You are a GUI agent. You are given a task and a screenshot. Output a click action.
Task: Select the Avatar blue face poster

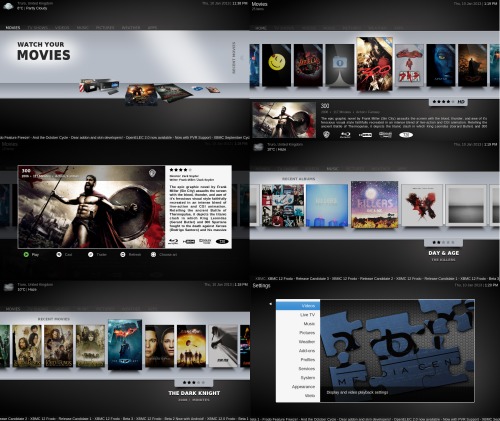point(441,65)
